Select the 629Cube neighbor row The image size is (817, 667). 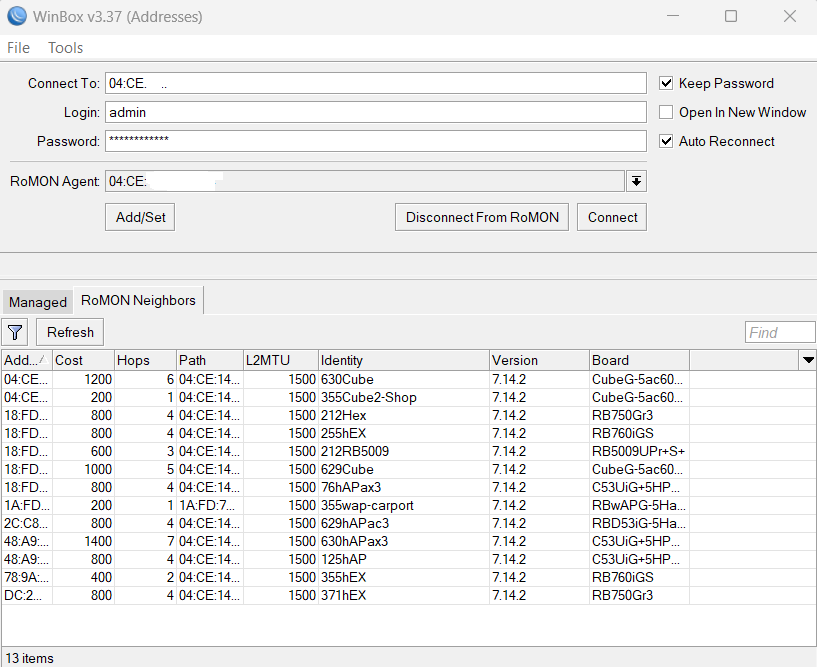point(408,470)
